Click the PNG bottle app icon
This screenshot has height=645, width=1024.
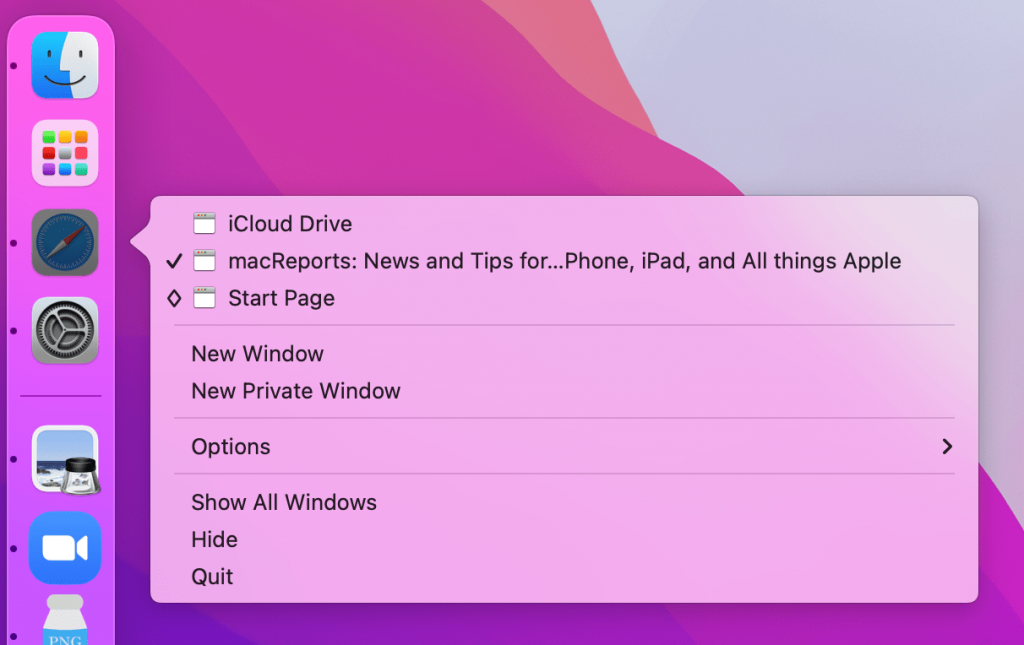65,620
